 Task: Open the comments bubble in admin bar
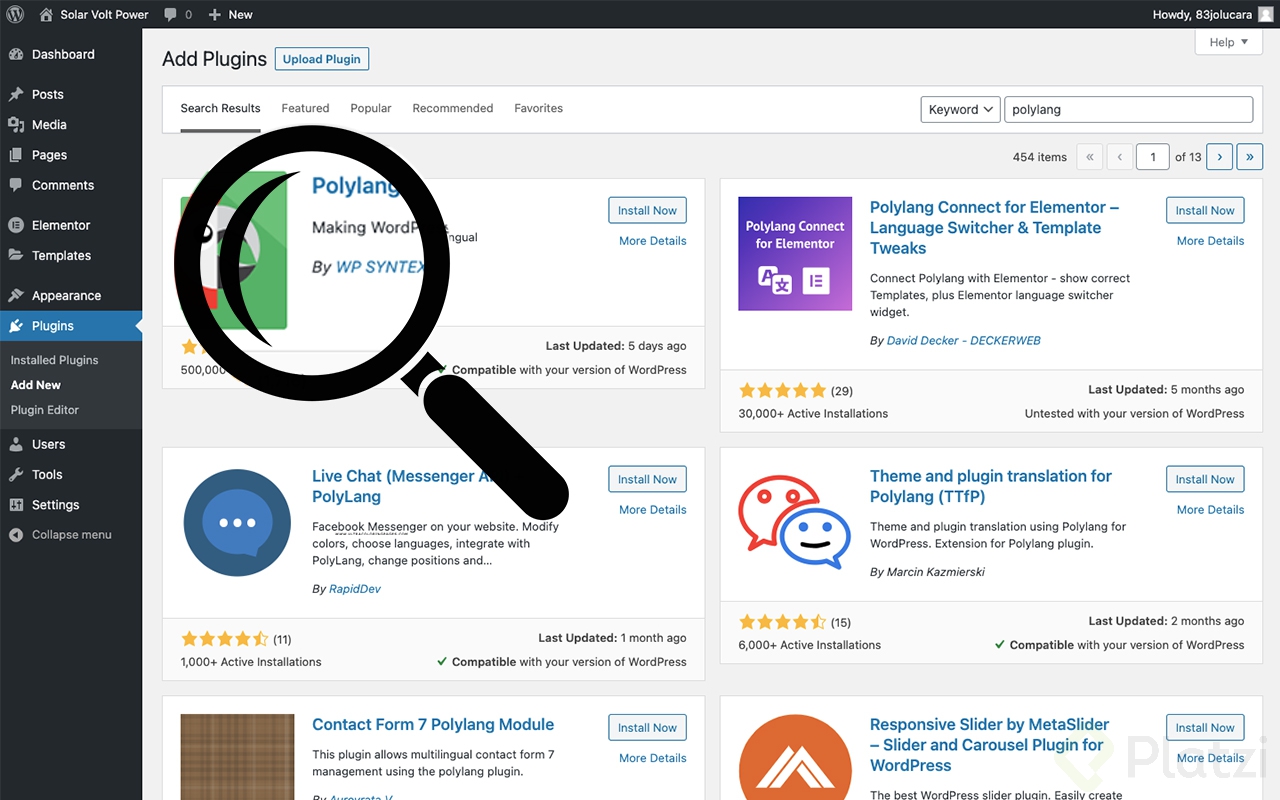(x=171, y=15)
